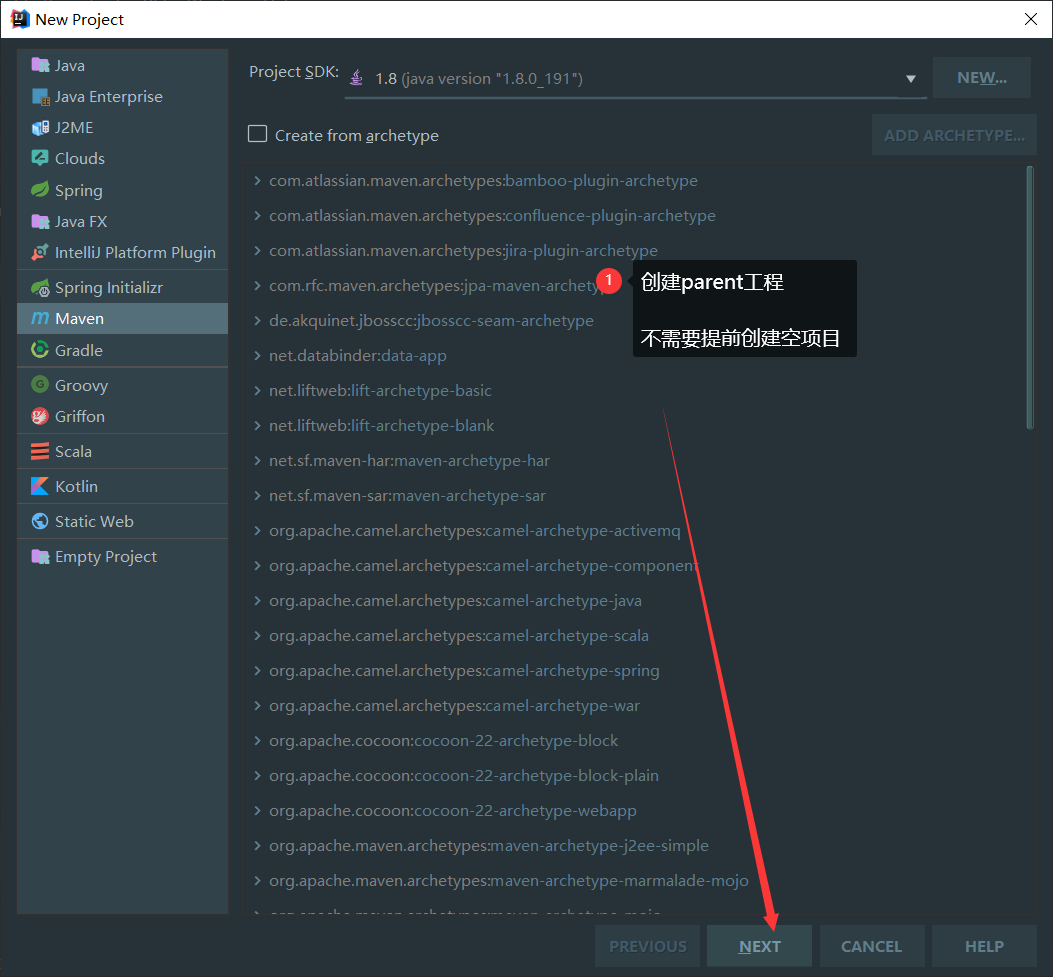The image size is (1053, 977).
Task: Click the ADD ARCHETYPE... button
Action: point(954,135)
